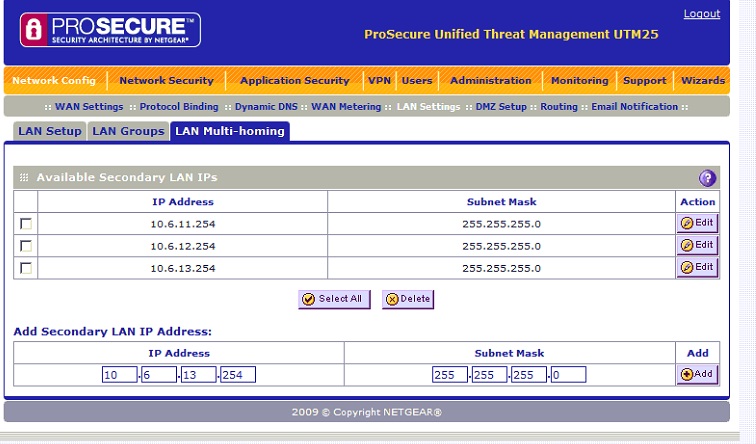
Task: Select the LAN Multi-homing tab
Action: tap(230, 131)
